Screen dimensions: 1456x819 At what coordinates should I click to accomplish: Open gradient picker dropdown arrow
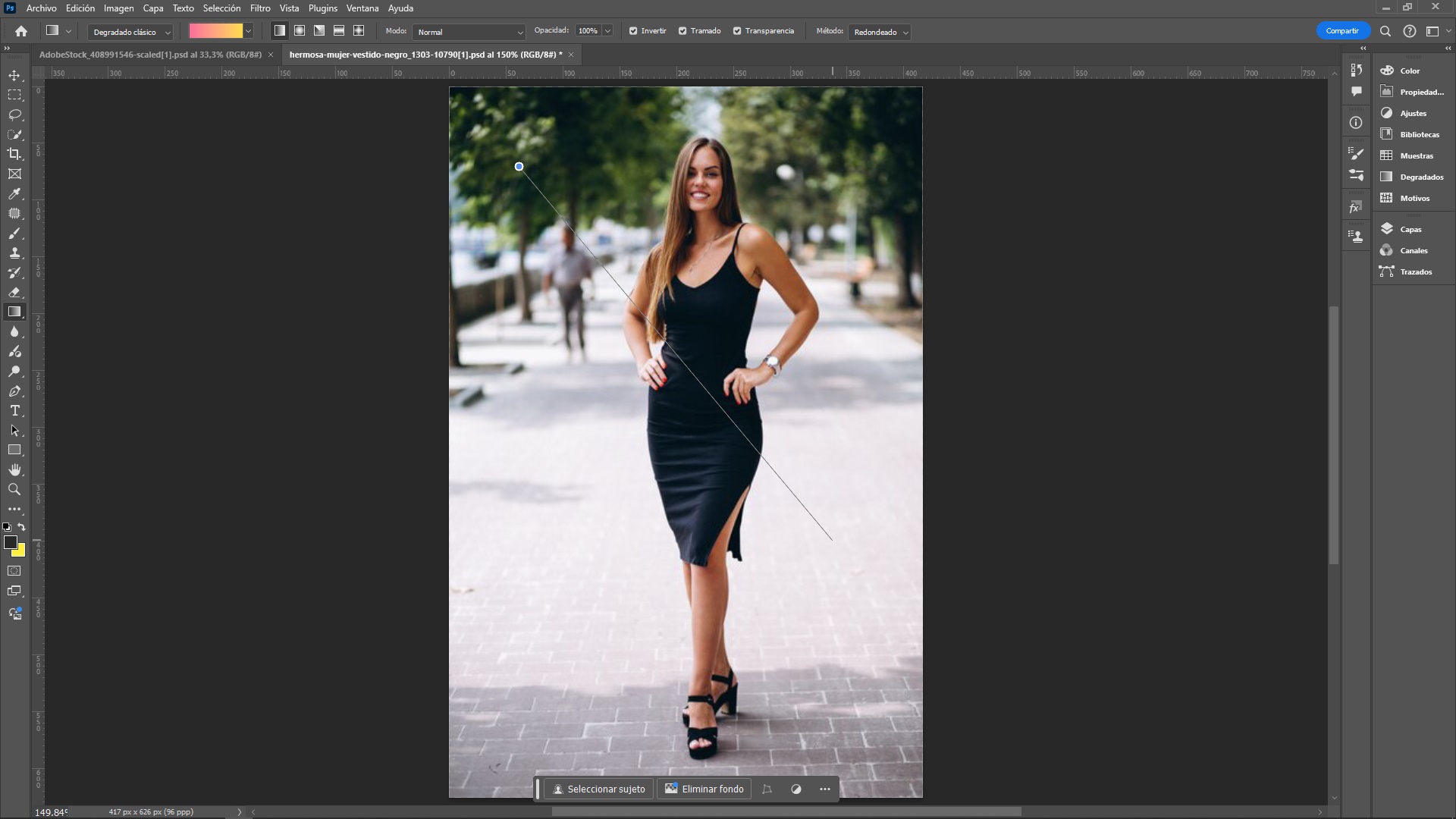pyautogui.click(x=248, y=31)
